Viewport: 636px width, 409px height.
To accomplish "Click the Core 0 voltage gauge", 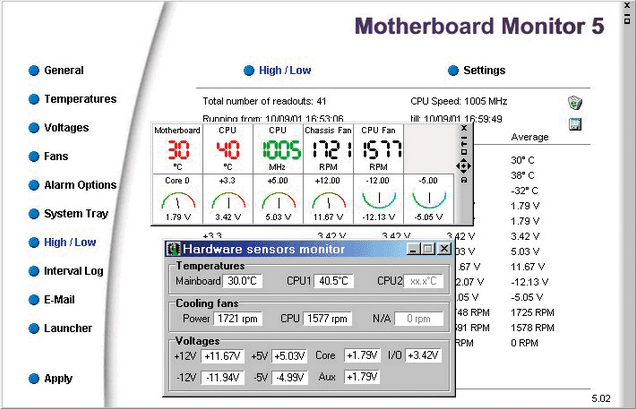I will pos(177,199).
